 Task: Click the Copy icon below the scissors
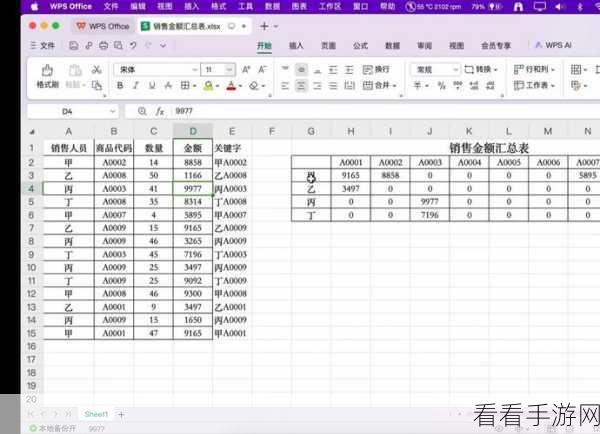[x=97, y=85]
